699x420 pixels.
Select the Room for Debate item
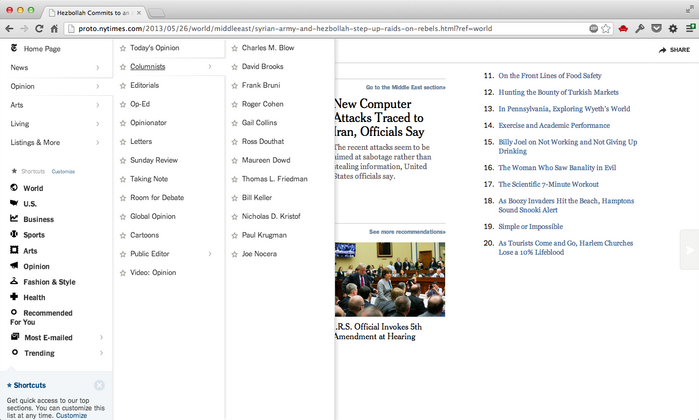pos(157,198)
